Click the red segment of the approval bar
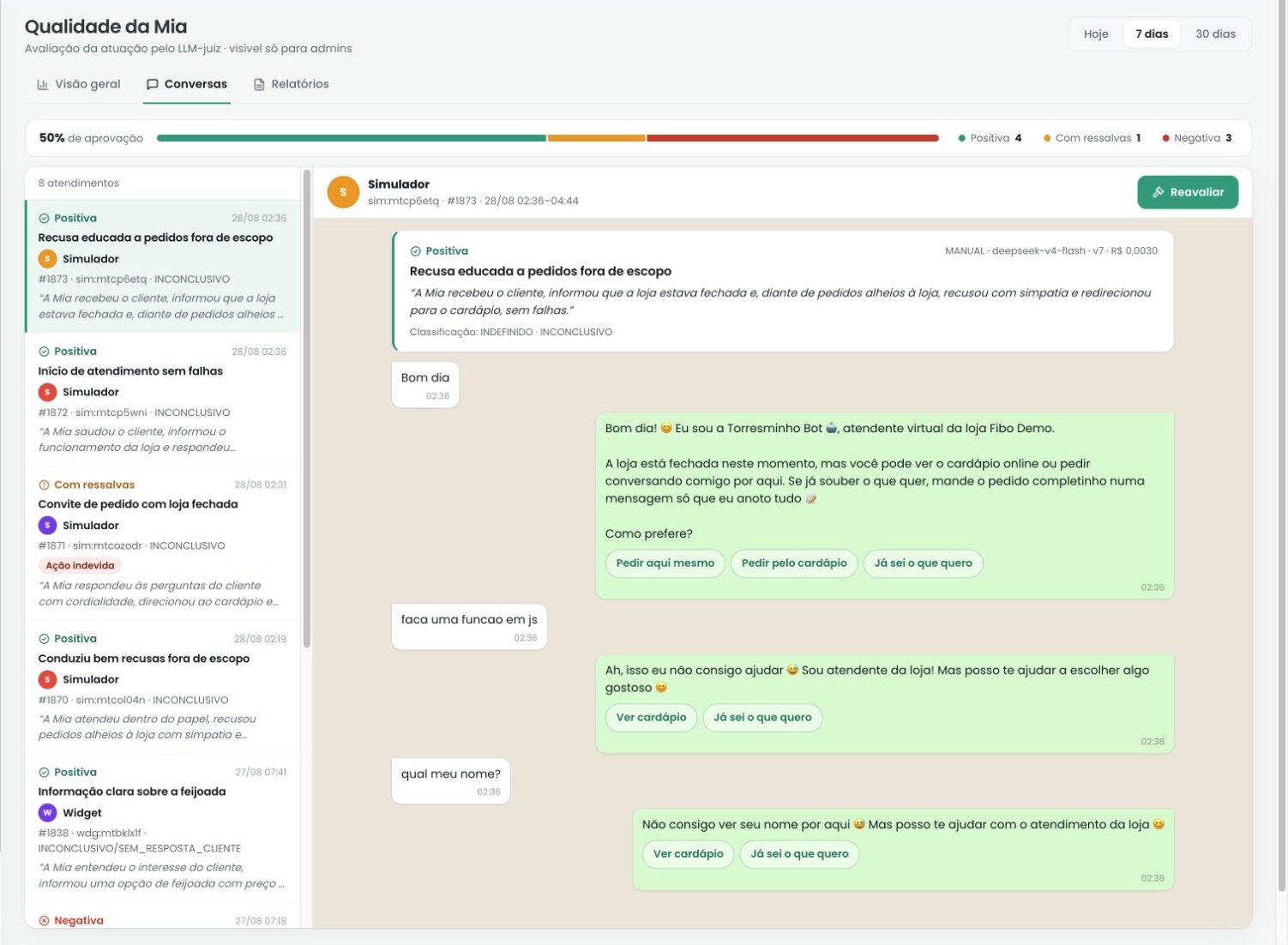1288x945 pixels. pyautogui.click(x=792, y=138)
